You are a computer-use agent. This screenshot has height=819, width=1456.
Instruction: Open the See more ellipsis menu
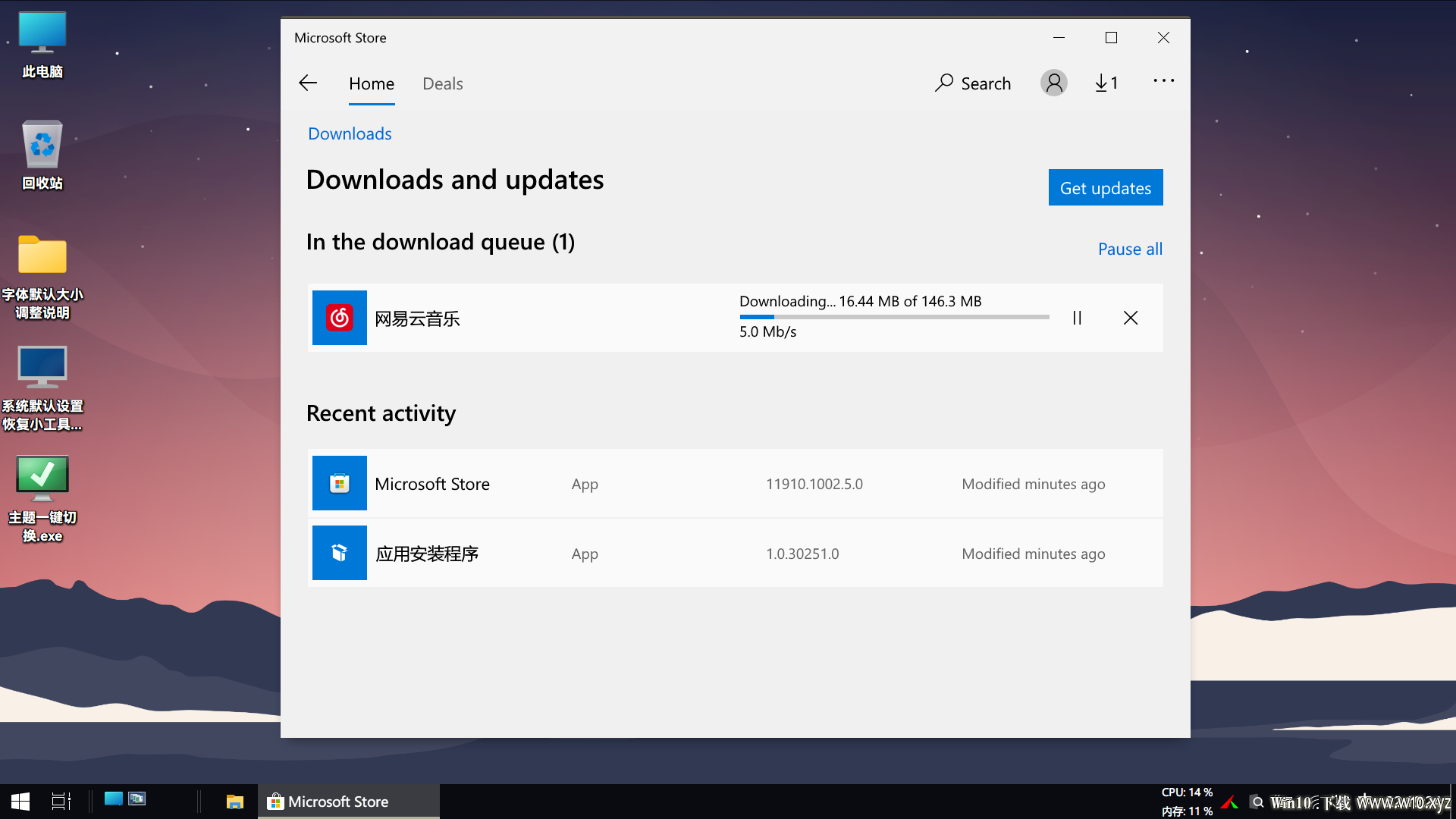(1164, 81)
